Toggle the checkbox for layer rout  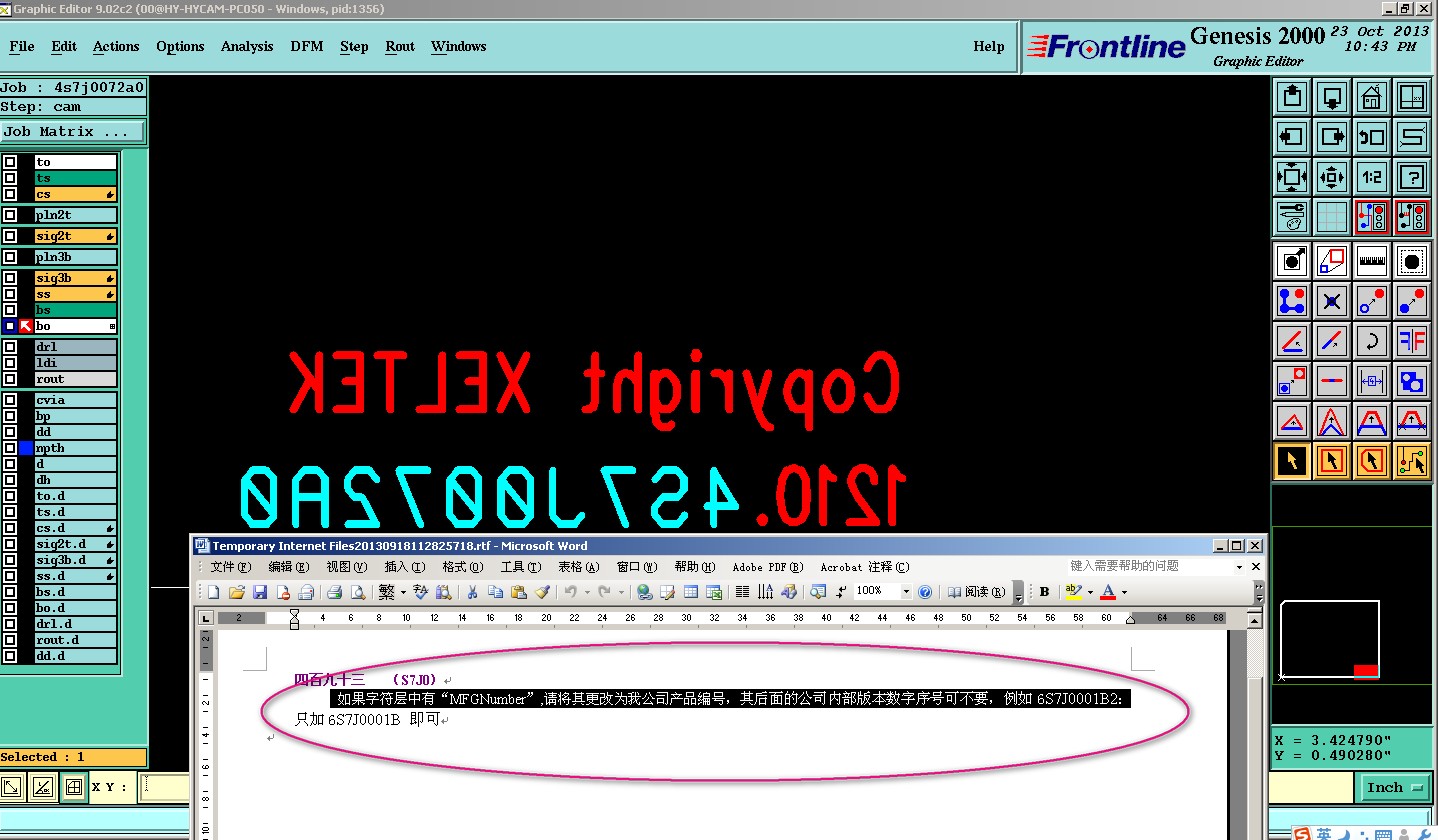pos(10,379)
